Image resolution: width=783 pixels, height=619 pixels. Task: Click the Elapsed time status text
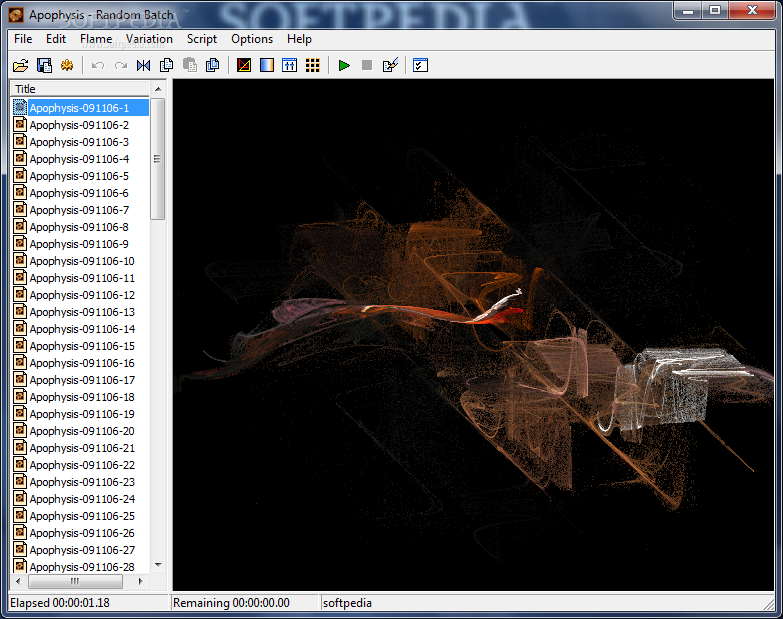tap(60, 603)
